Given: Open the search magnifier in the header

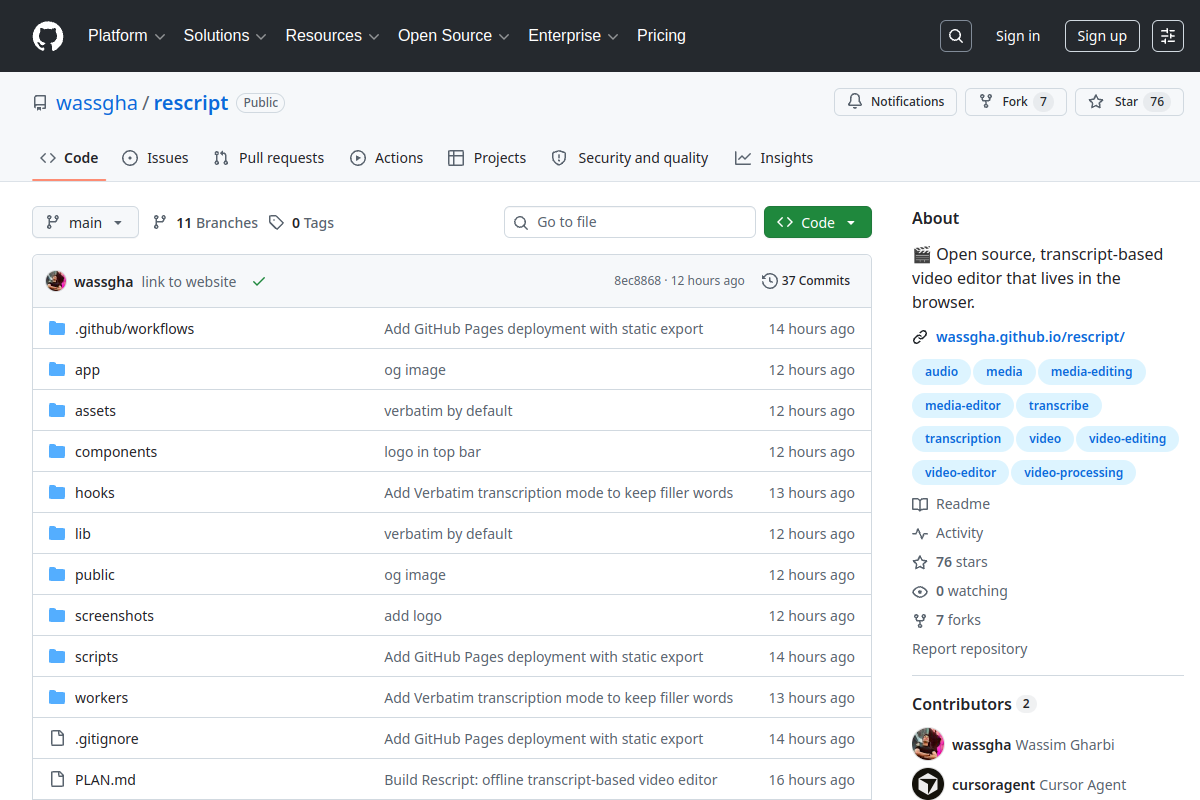Looking at the screenshot, I should click(956, 36).
